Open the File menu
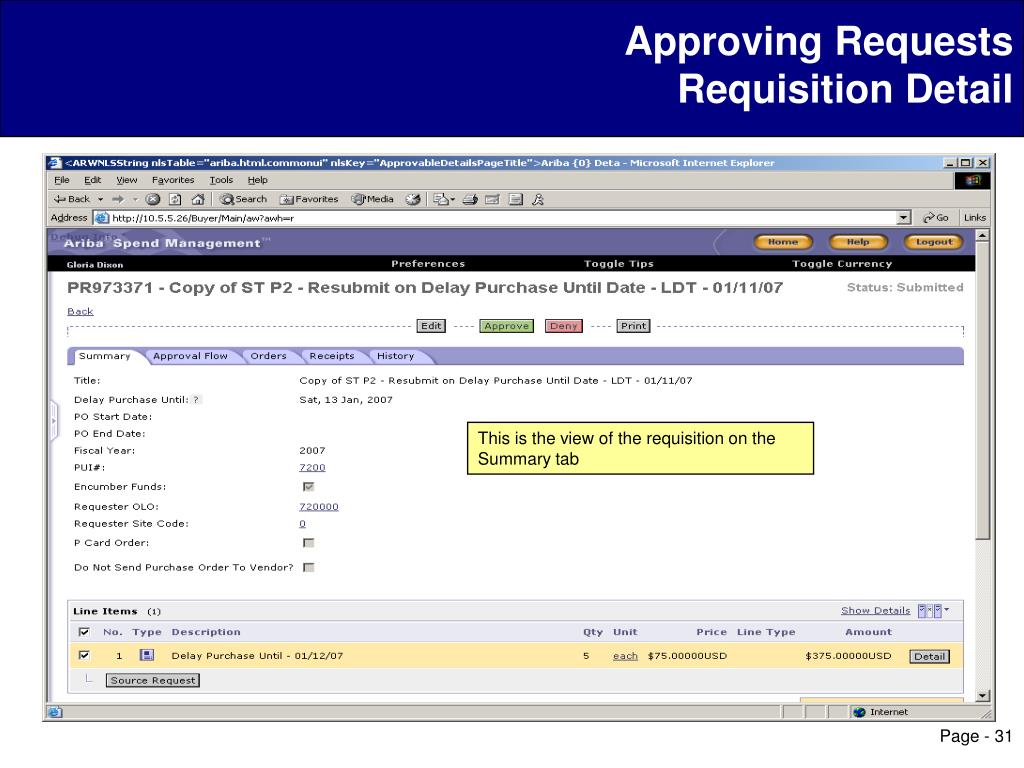 tap(61, 180)
